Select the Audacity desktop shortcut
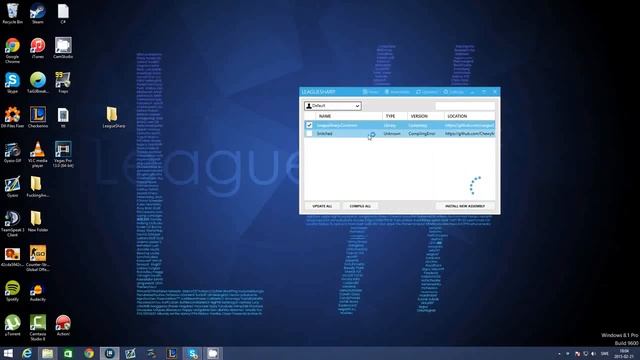 click(38, 291)
